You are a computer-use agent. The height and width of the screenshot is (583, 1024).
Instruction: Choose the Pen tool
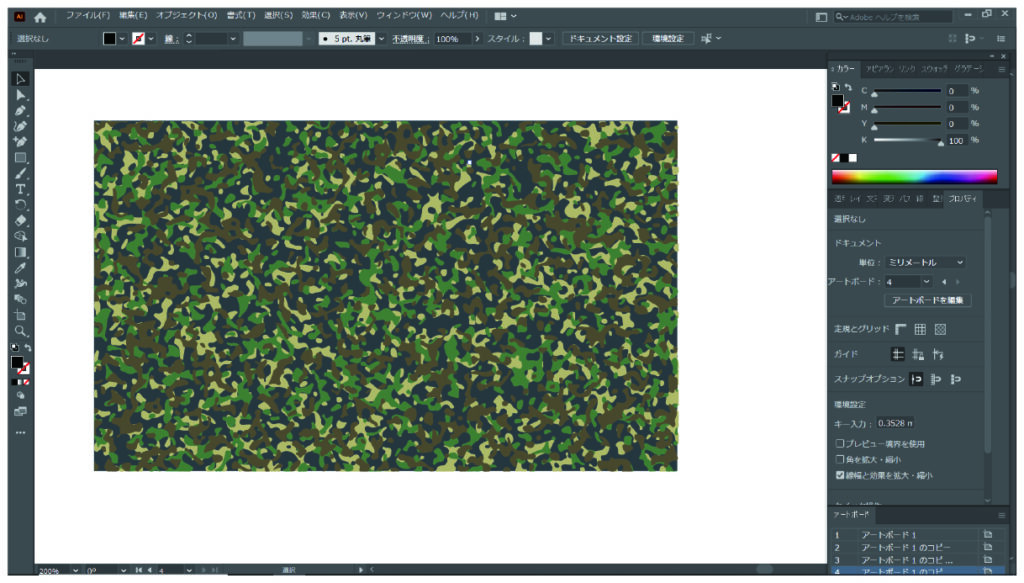click(x=20, y=111)
